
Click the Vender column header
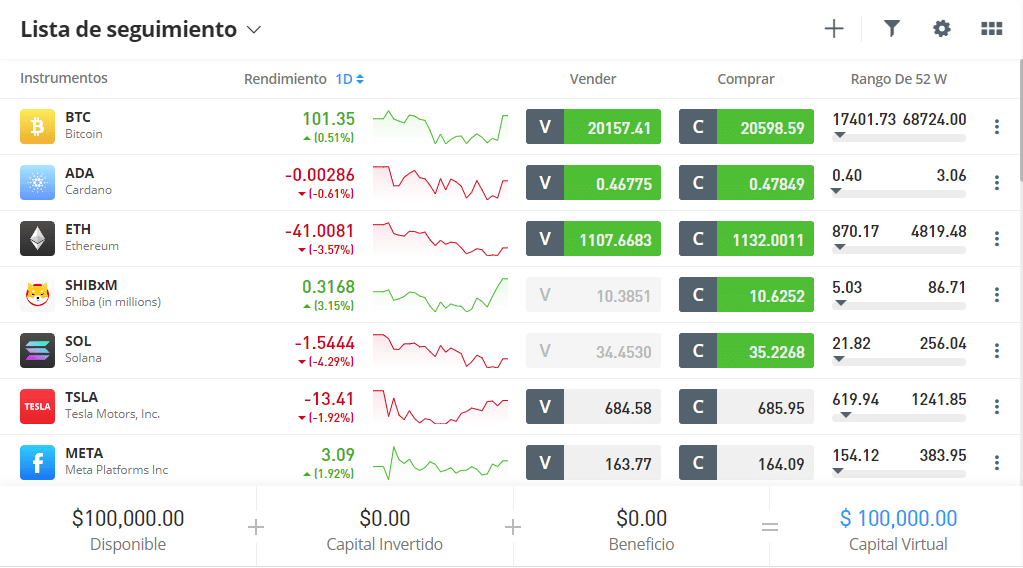tap(593, 79)
